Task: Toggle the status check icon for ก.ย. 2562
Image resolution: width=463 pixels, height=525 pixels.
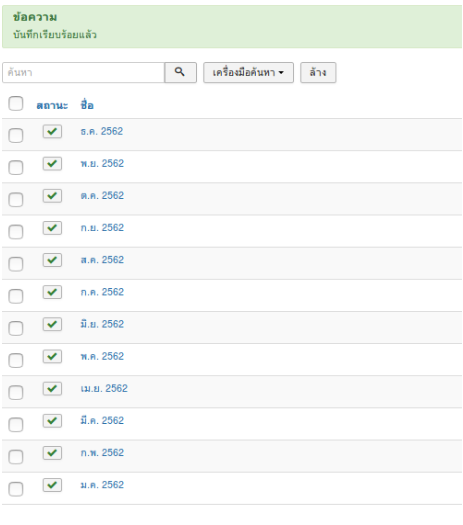Action: click(52, 228)
